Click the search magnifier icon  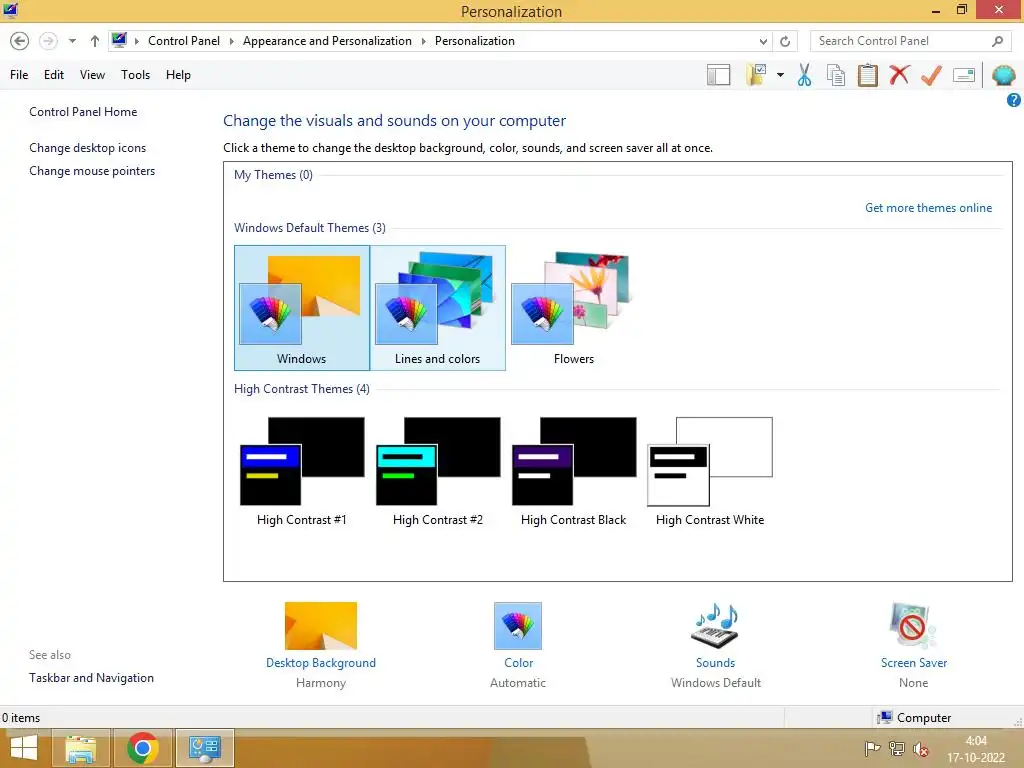[x=997, y=41]
